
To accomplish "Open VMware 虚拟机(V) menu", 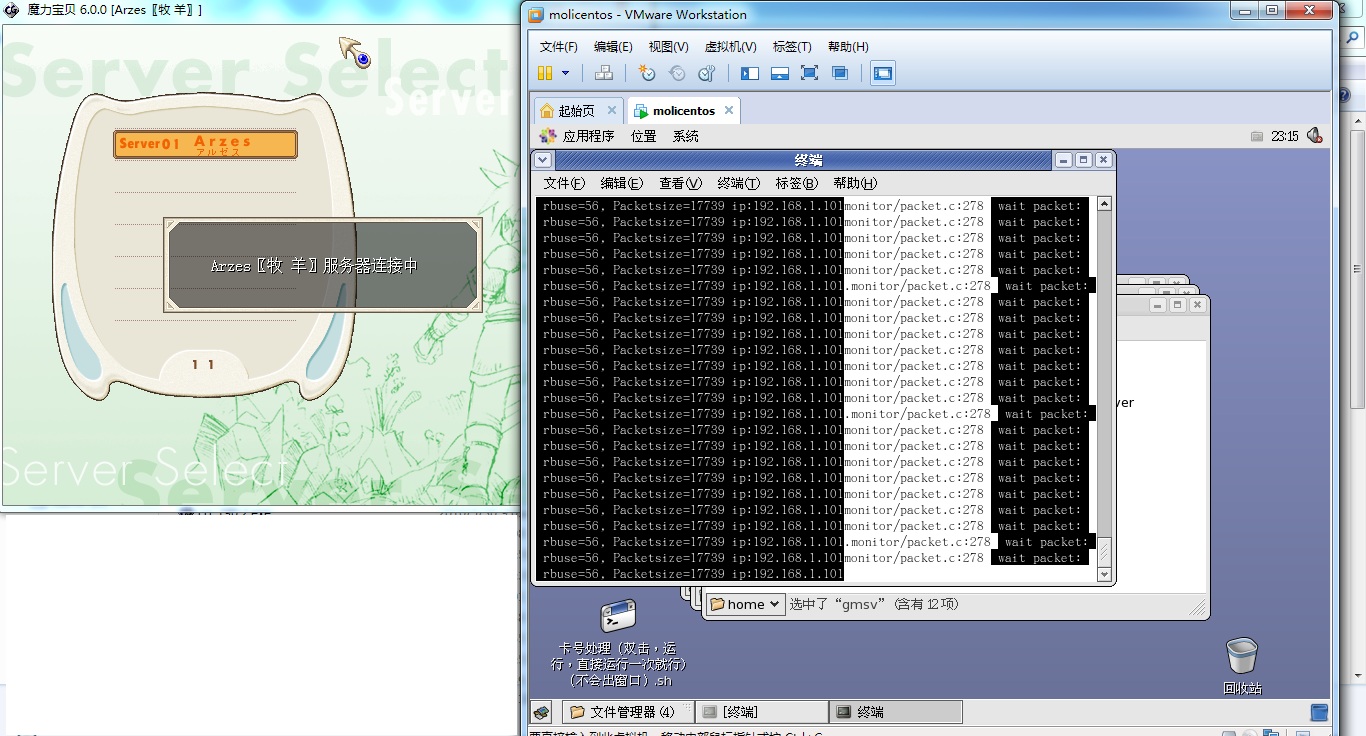I will 730,47.
